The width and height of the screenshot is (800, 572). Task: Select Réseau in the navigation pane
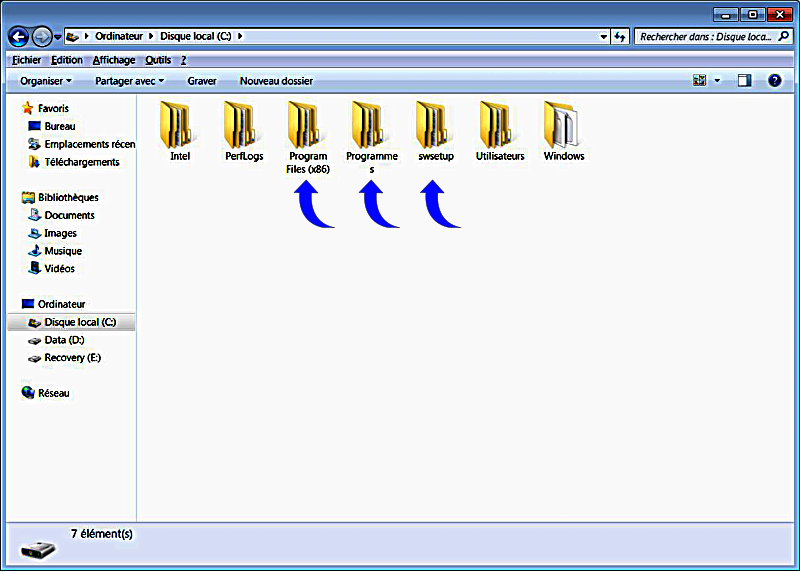point(53,393)
